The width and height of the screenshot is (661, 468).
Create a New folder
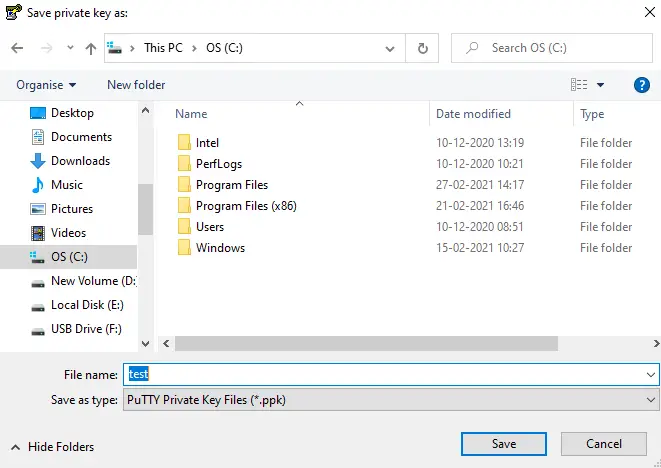click(136, 85)
